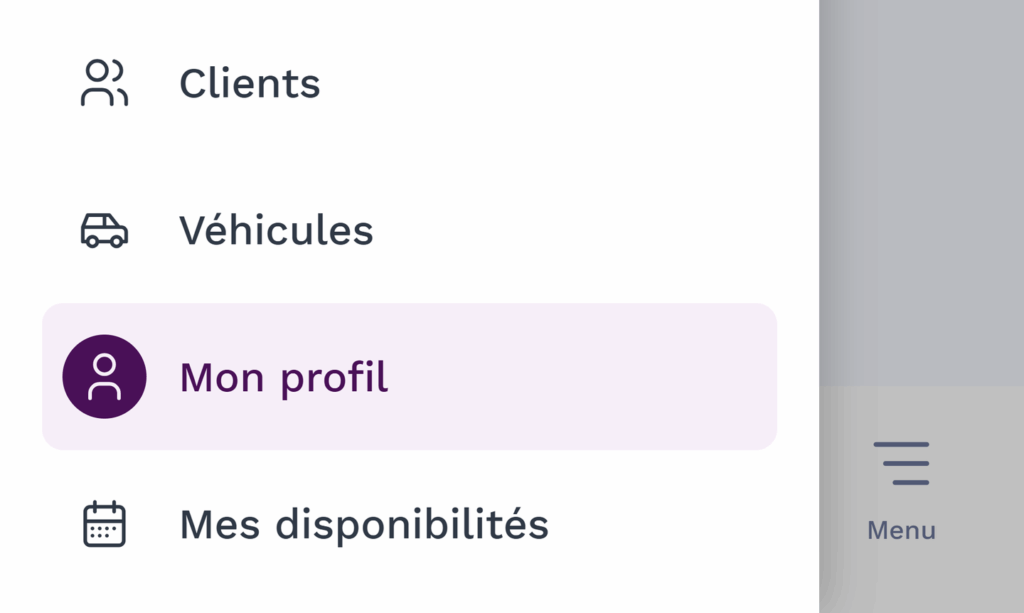Dismiss the drawer via dimmed grey backdrop
The width and height of the screenshot is (1024, 613).
click(920, 190)
